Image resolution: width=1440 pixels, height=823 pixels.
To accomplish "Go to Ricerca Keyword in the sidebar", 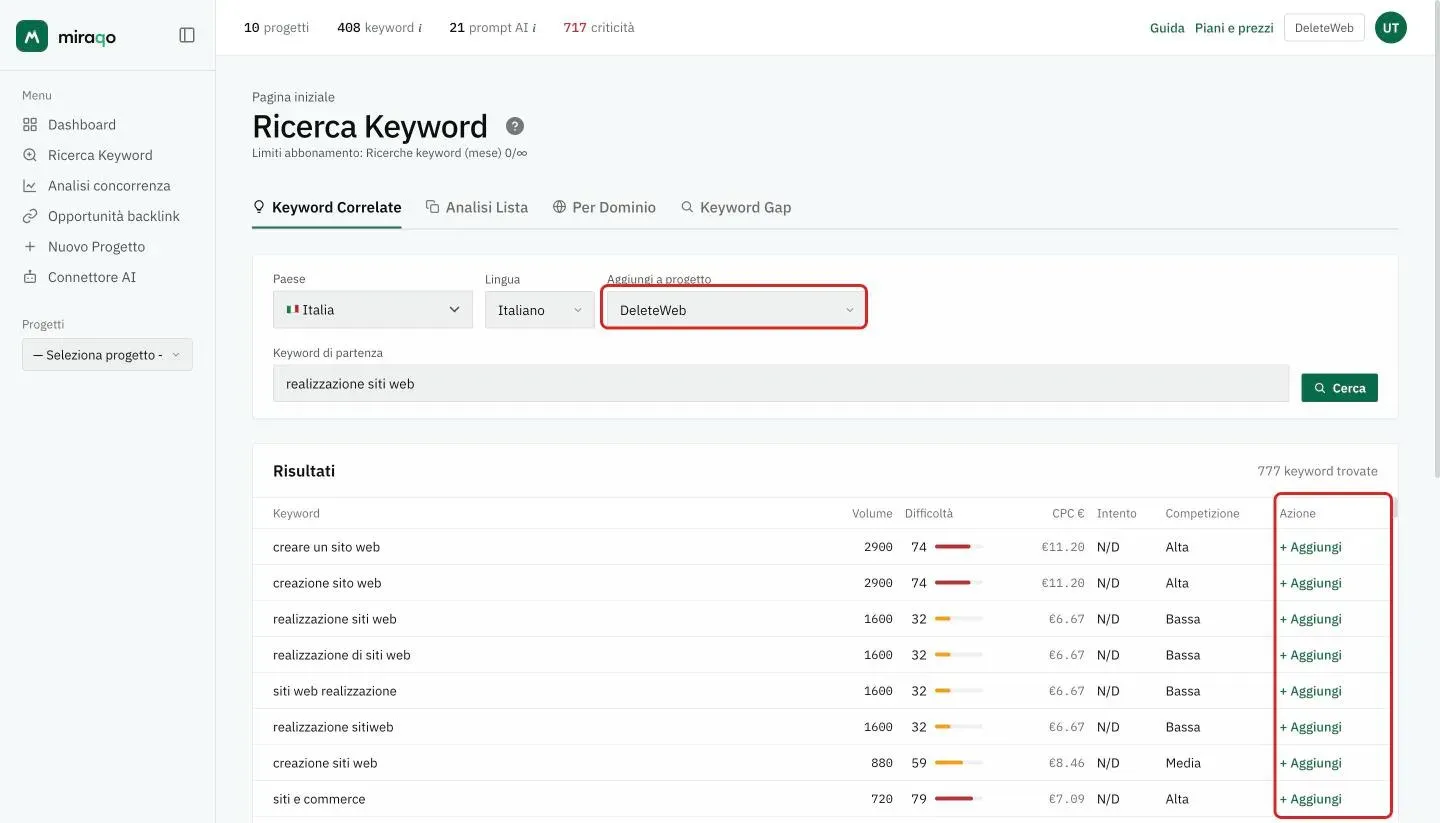I will 88,155.
